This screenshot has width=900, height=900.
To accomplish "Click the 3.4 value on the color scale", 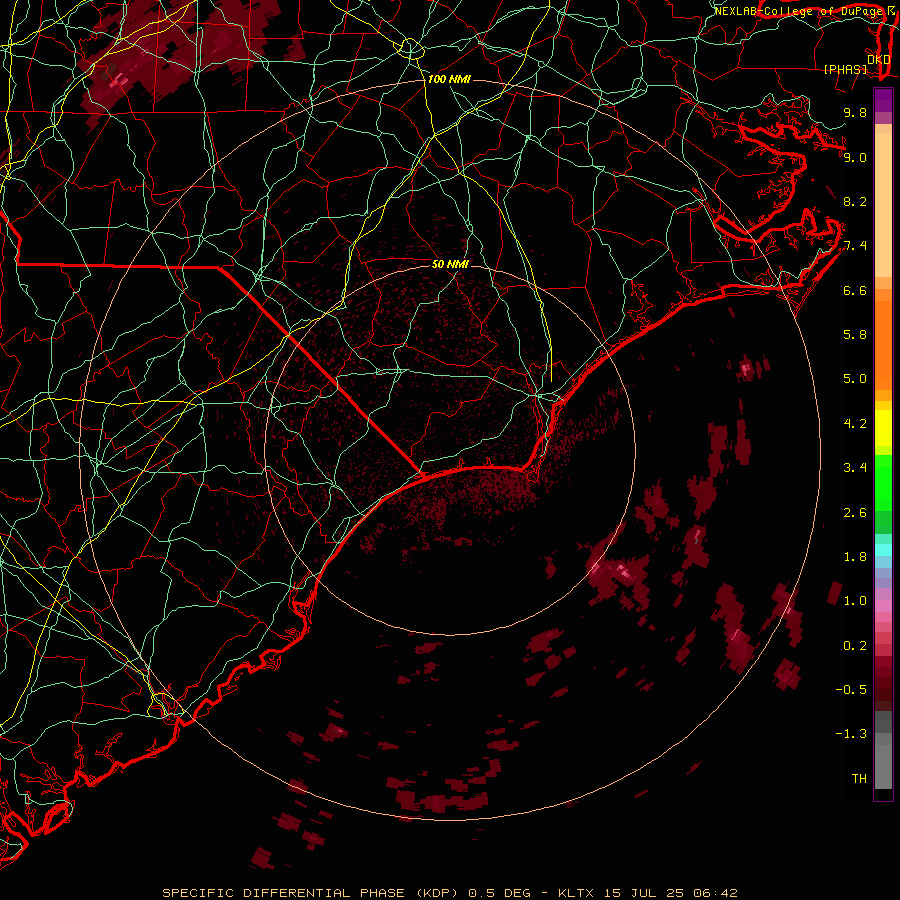I will click(855, 468).
